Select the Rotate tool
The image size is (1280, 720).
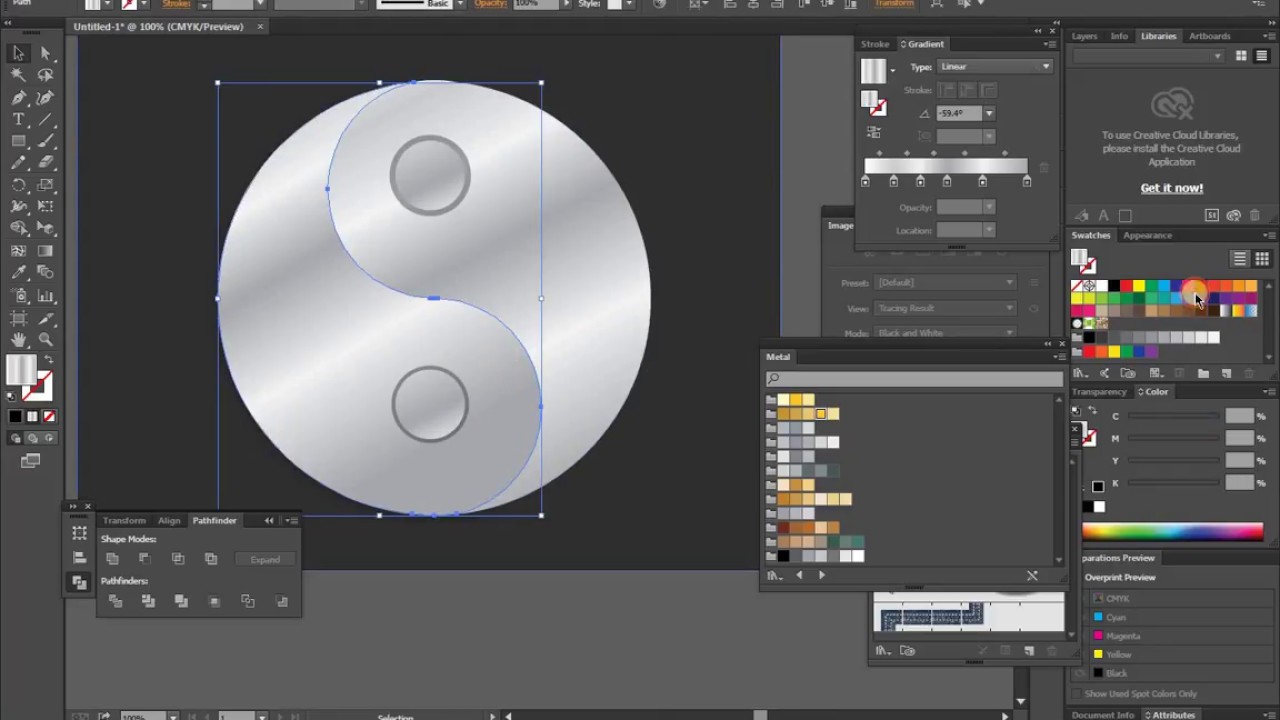[x=18, y=185]
